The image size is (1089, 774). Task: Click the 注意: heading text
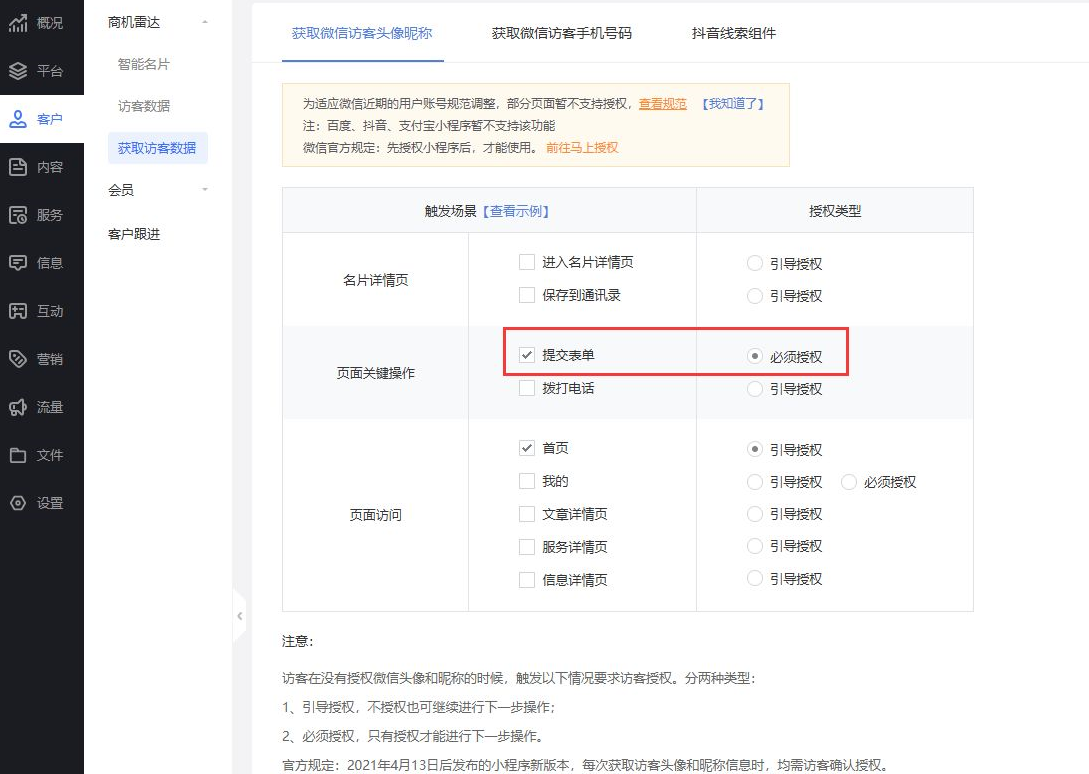point(298,641)
